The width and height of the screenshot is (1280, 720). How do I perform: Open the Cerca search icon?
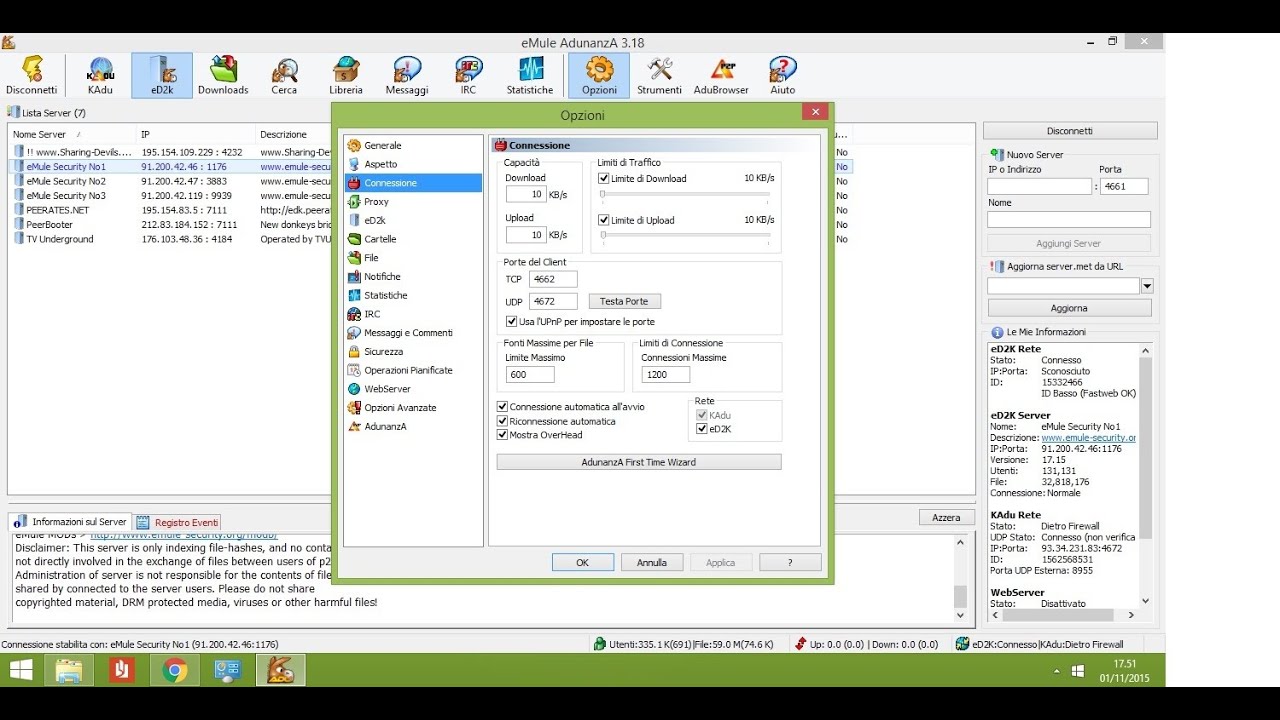click(284, 76)
